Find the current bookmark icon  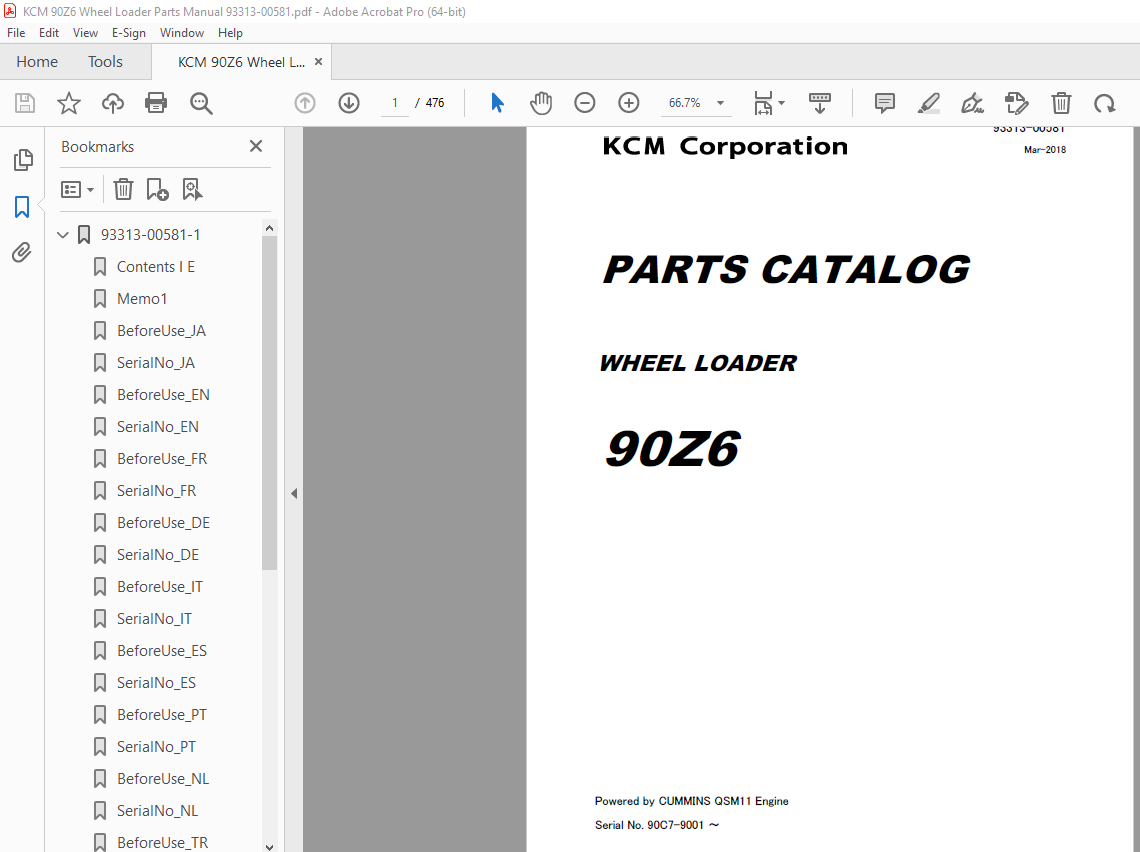192,190
